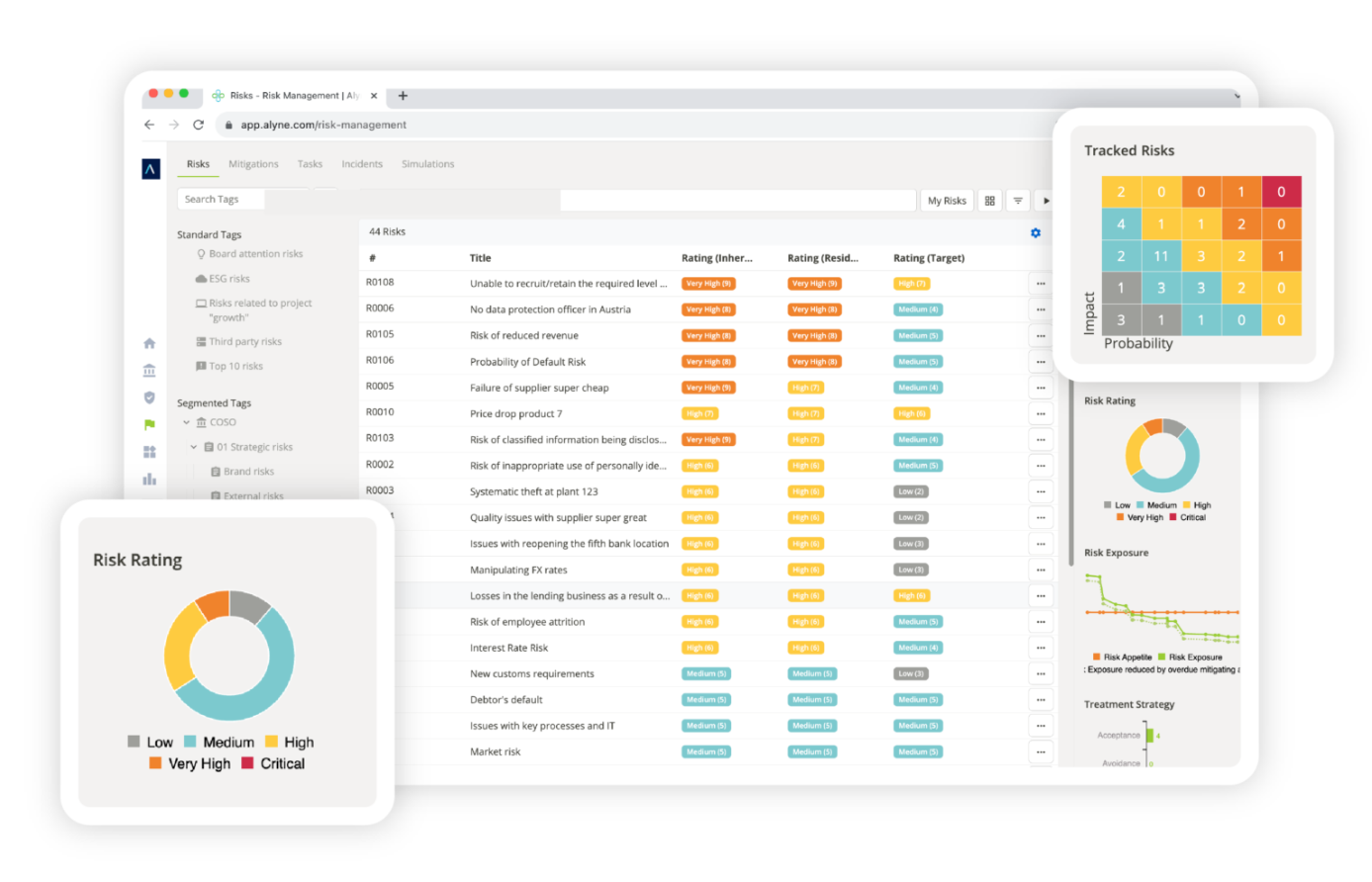Switch to grid view icon
Screen dimensions: 1372x882
[989, 201]
